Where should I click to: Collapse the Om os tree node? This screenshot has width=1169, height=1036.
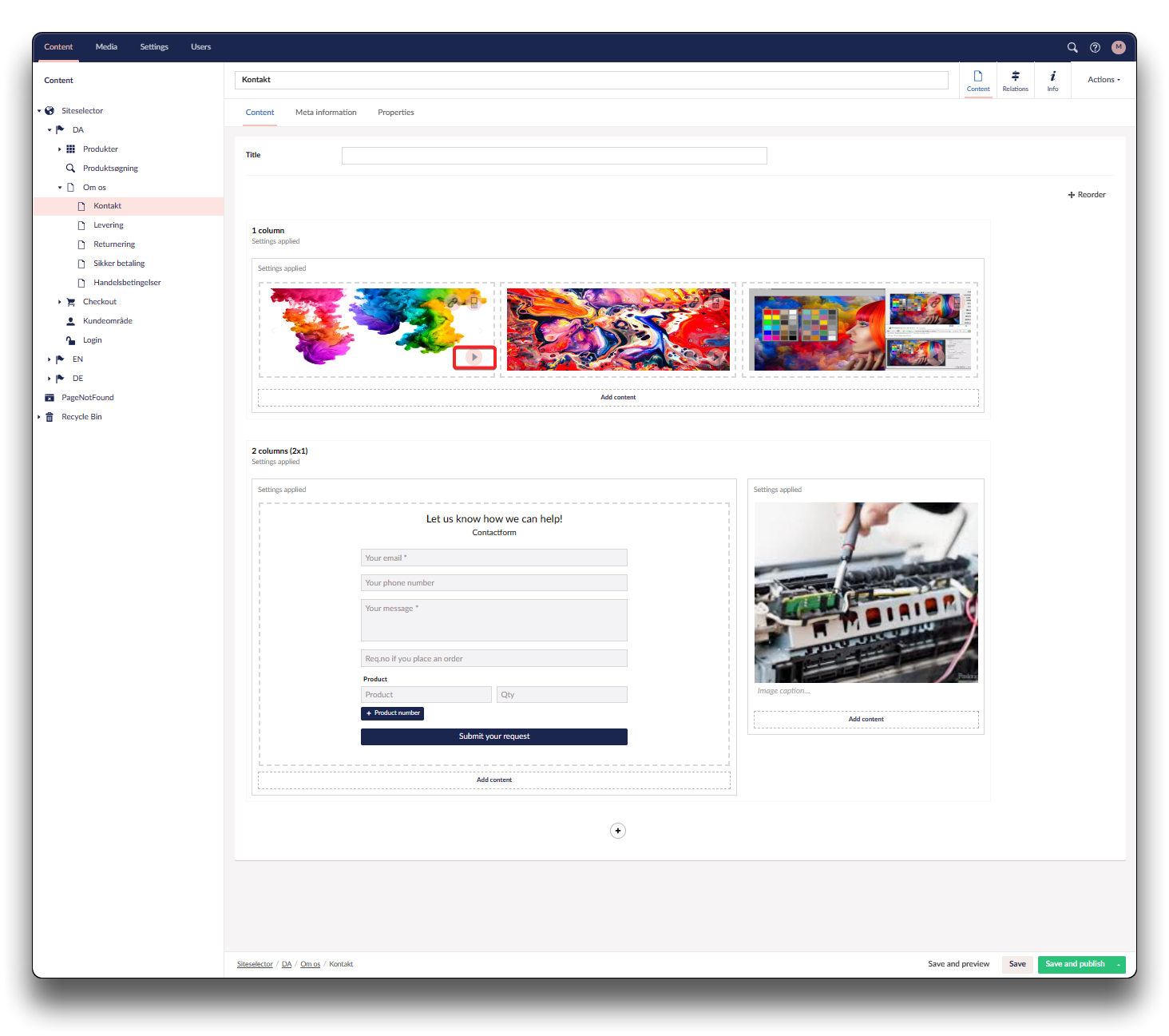pos(59,188)
